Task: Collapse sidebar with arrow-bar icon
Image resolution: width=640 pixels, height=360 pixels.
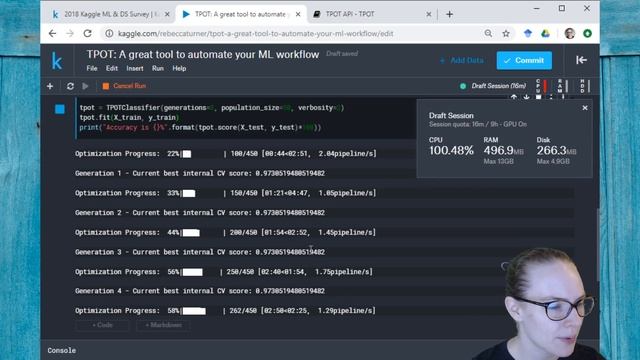Action: pos(581,60)
